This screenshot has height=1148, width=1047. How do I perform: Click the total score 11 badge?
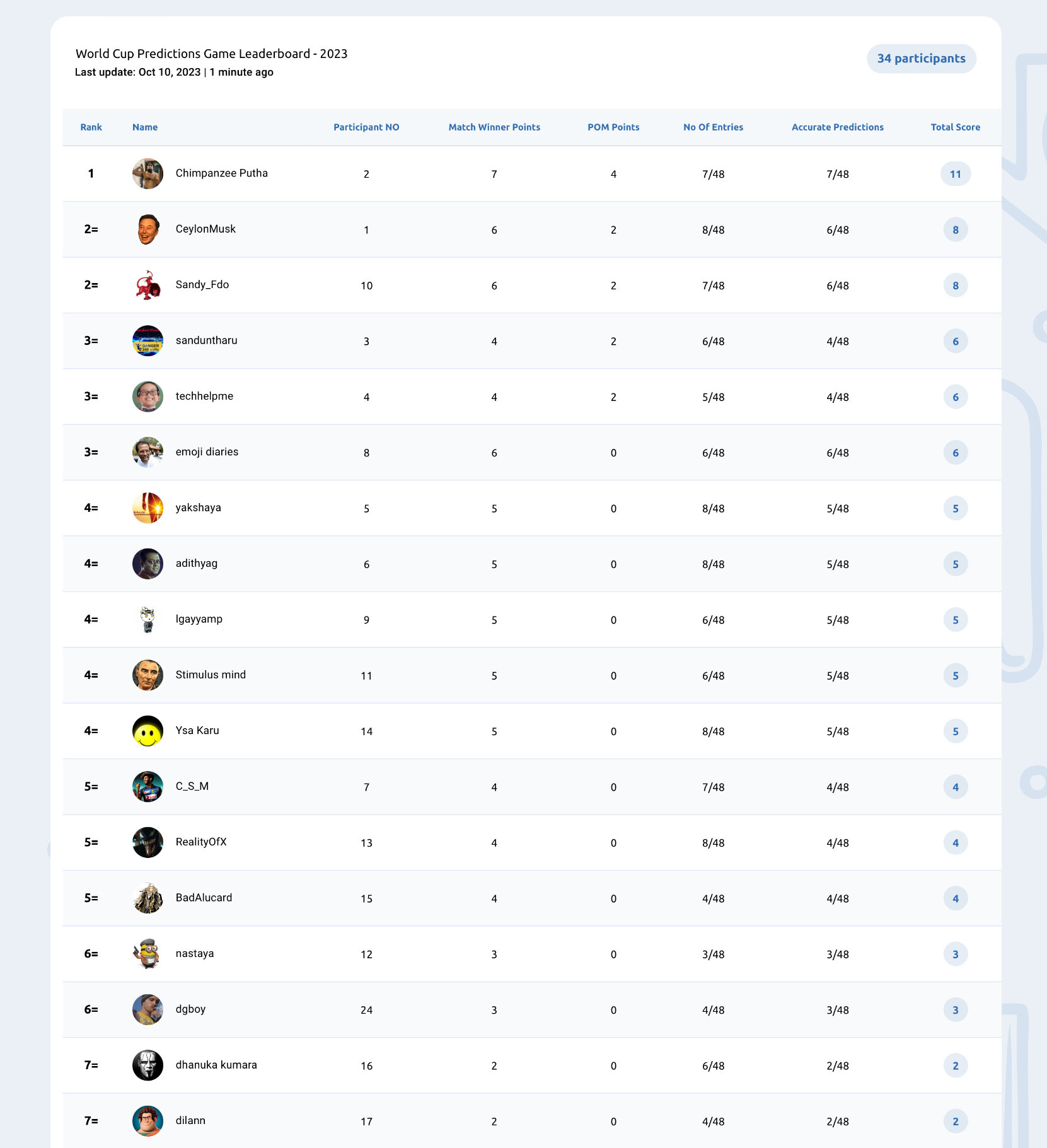[x=955, y=174]
